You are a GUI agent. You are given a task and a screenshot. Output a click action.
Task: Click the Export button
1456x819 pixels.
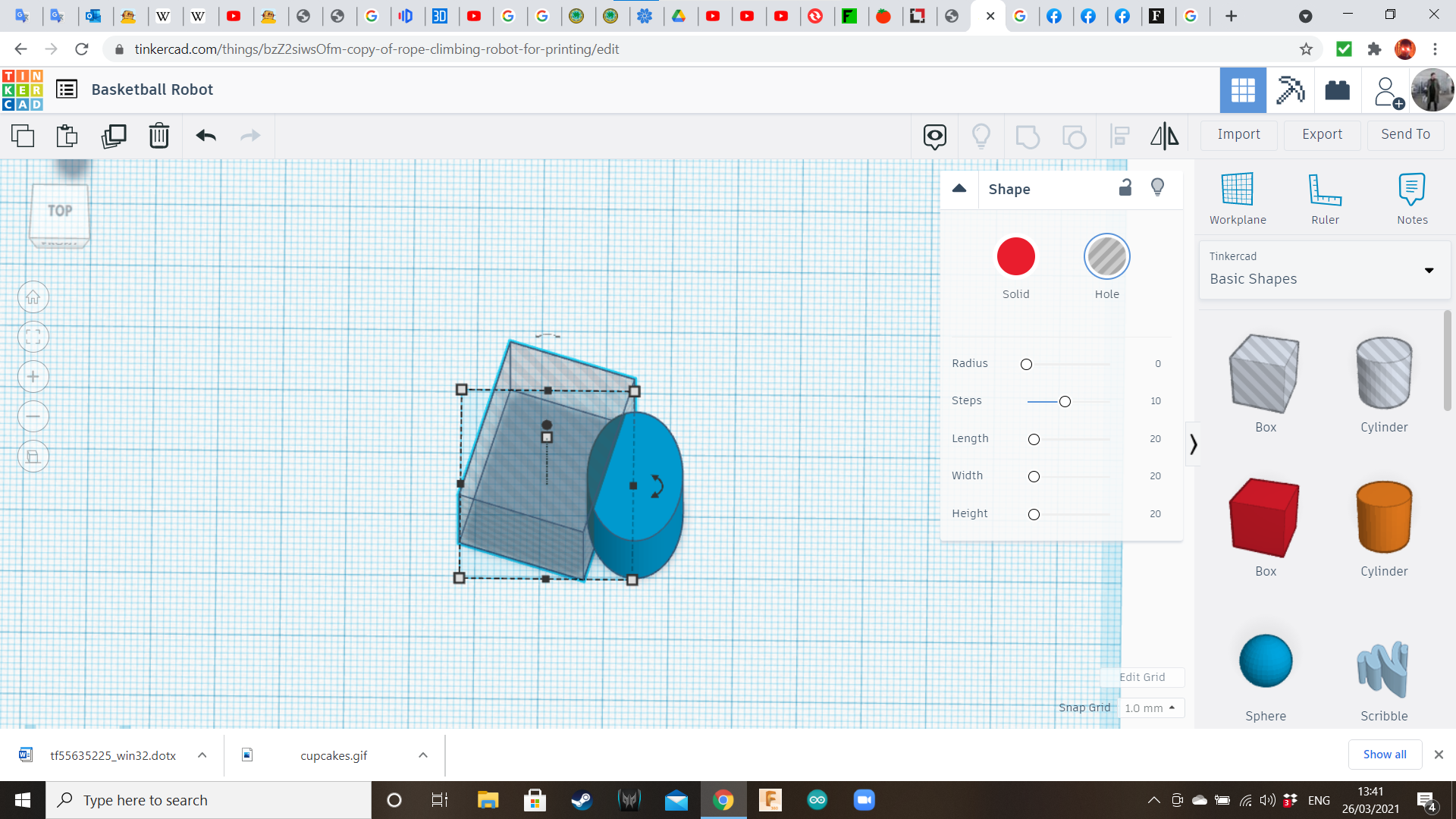tap(1321, 134)
